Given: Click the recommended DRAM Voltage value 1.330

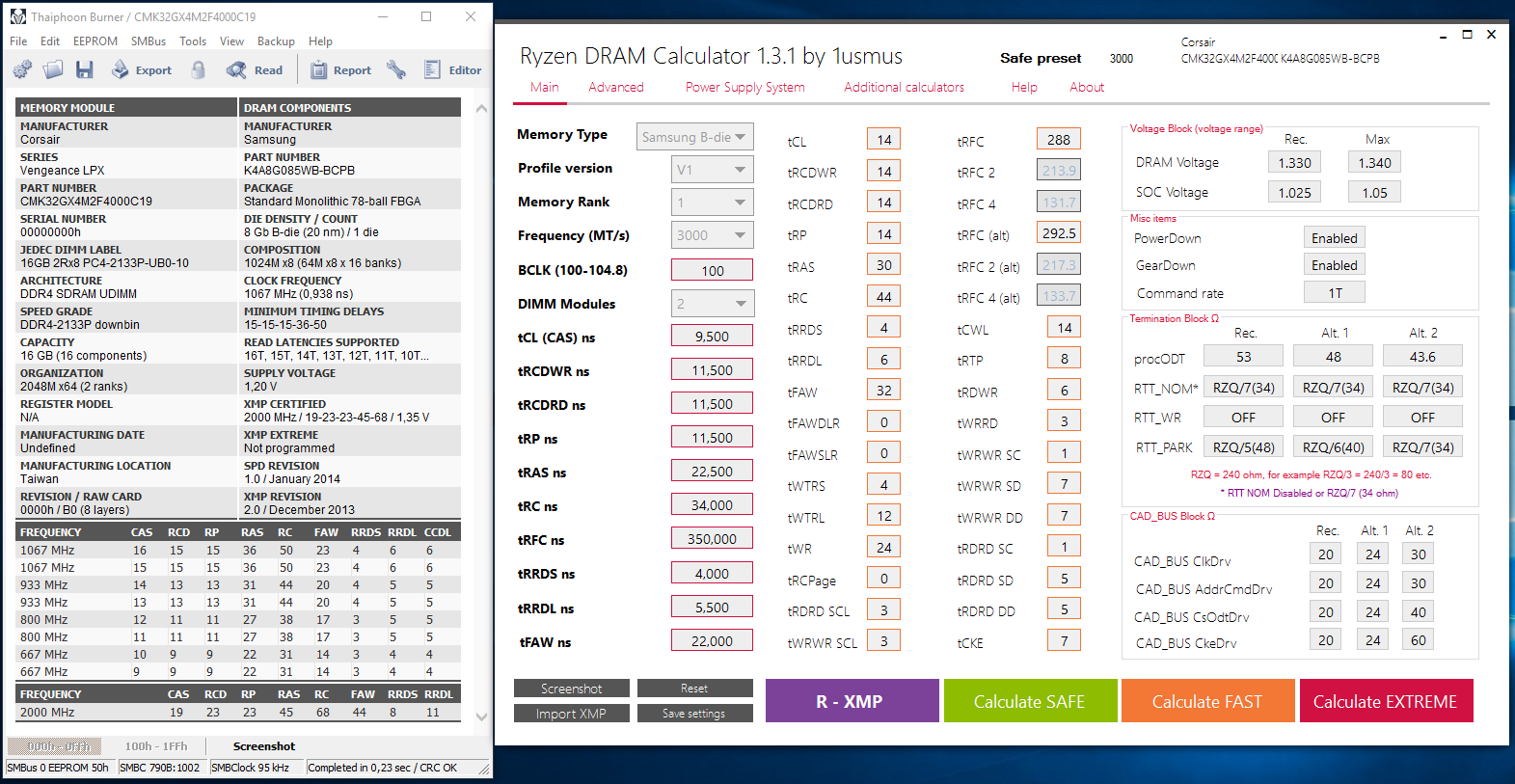Looking at the screenshot, I should (x=1295, y=163).
